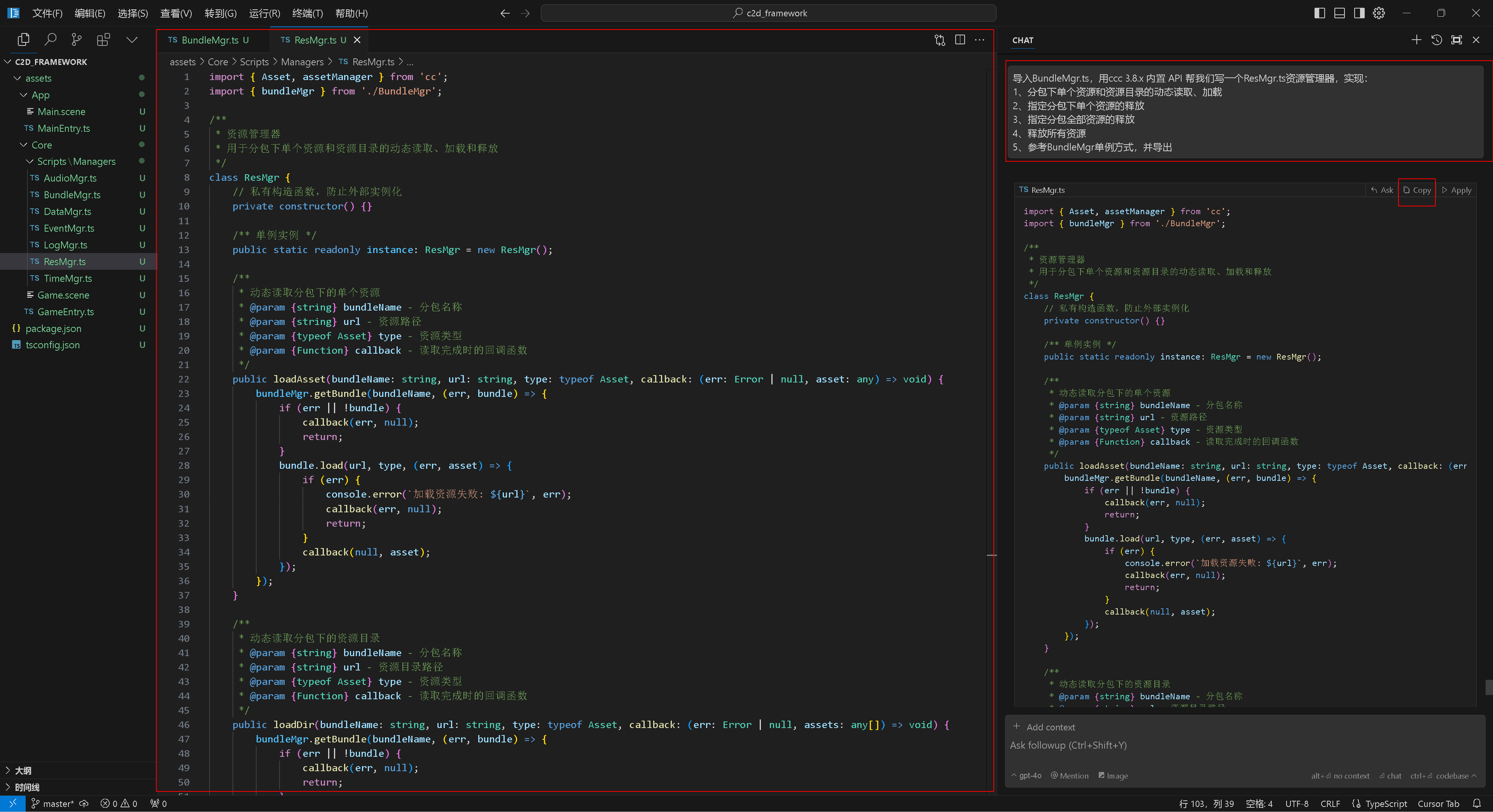Focus the Ask followup input field

1245,746
